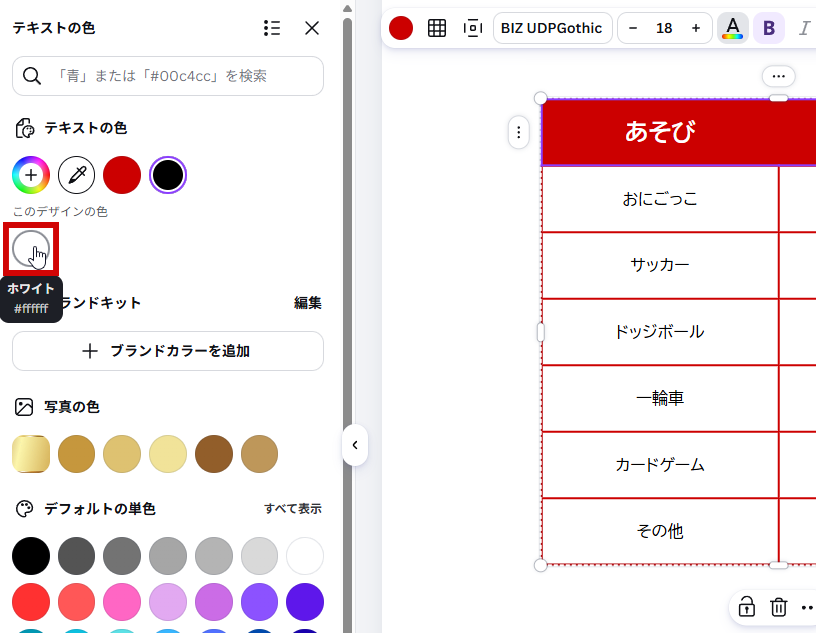Add a brand color button

pyautogui.click(x=168, y=351)
